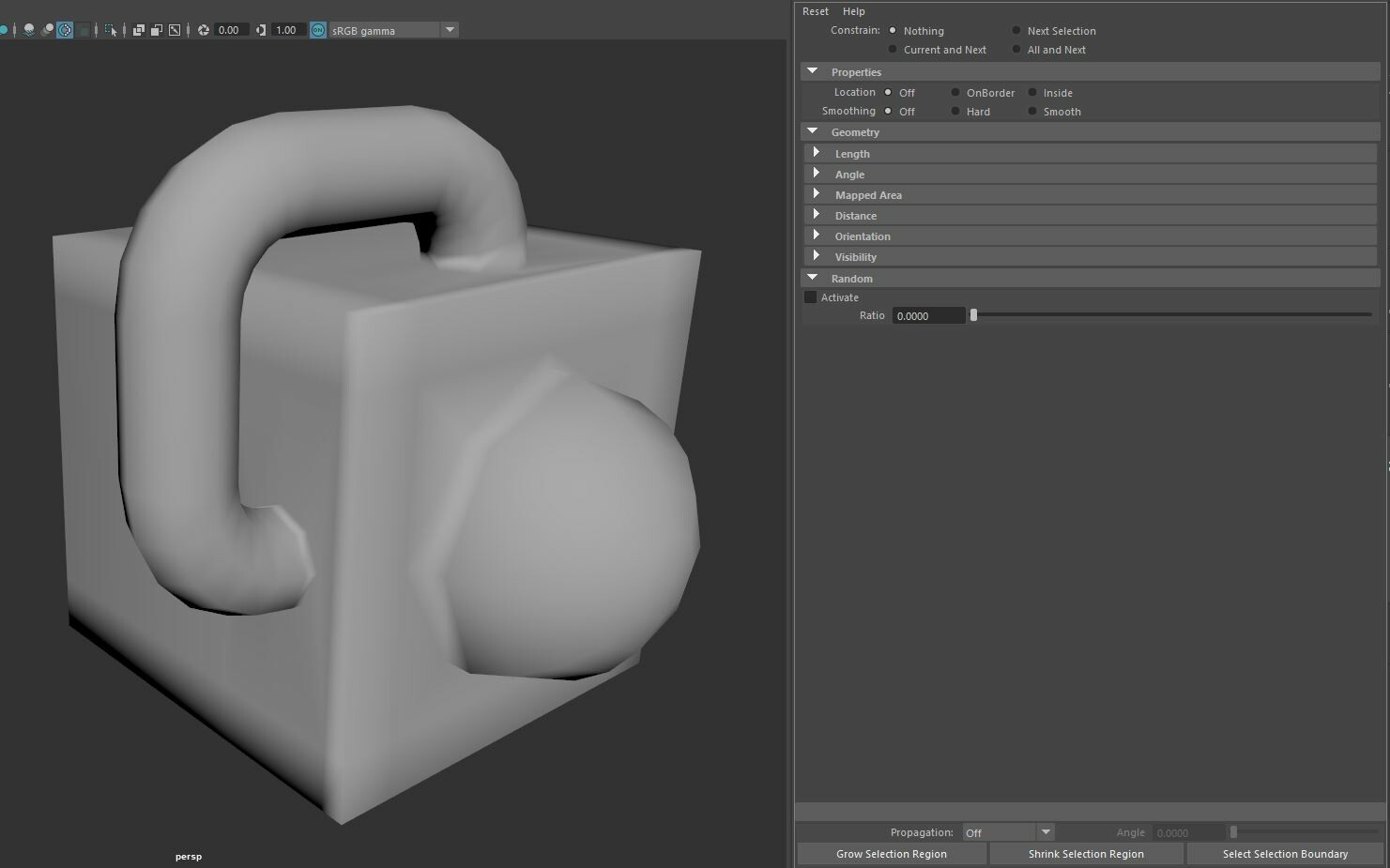Open the Help menu
Screen dimensions: 1390x868
point(853,10)
